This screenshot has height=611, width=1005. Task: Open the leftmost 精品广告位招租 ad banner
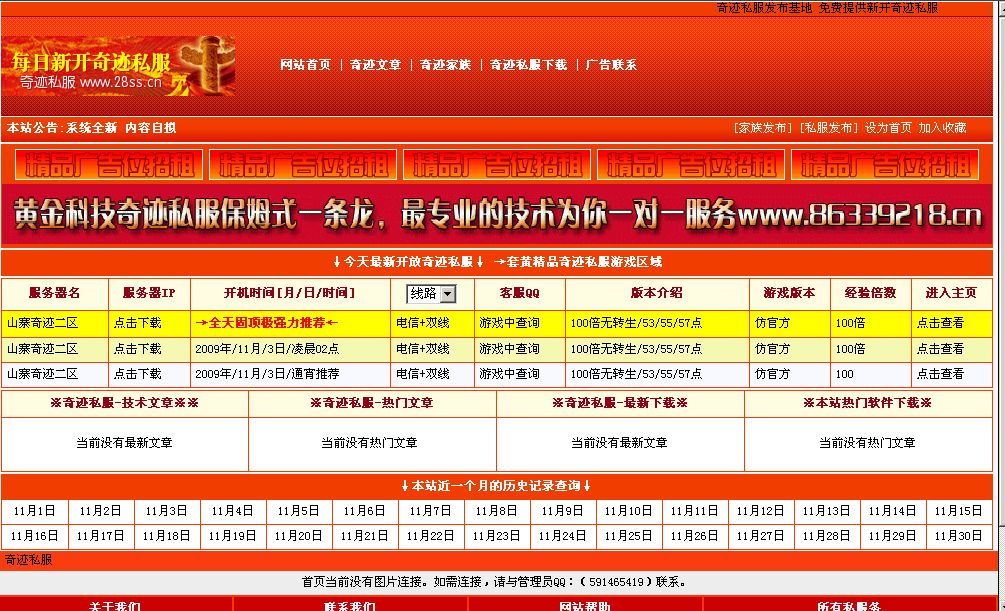[108, 164]
